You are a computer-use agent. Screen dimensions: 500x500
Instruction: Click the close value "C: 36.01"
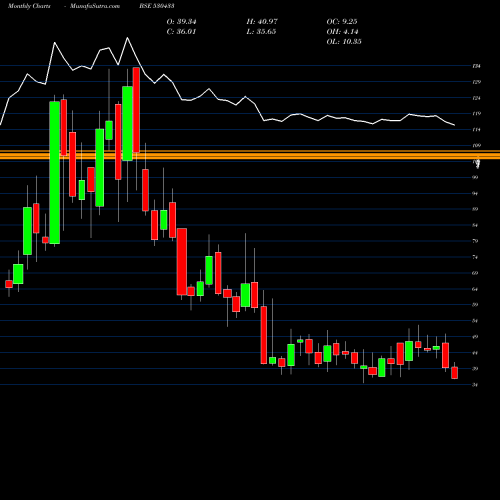(x=181, y=32)
